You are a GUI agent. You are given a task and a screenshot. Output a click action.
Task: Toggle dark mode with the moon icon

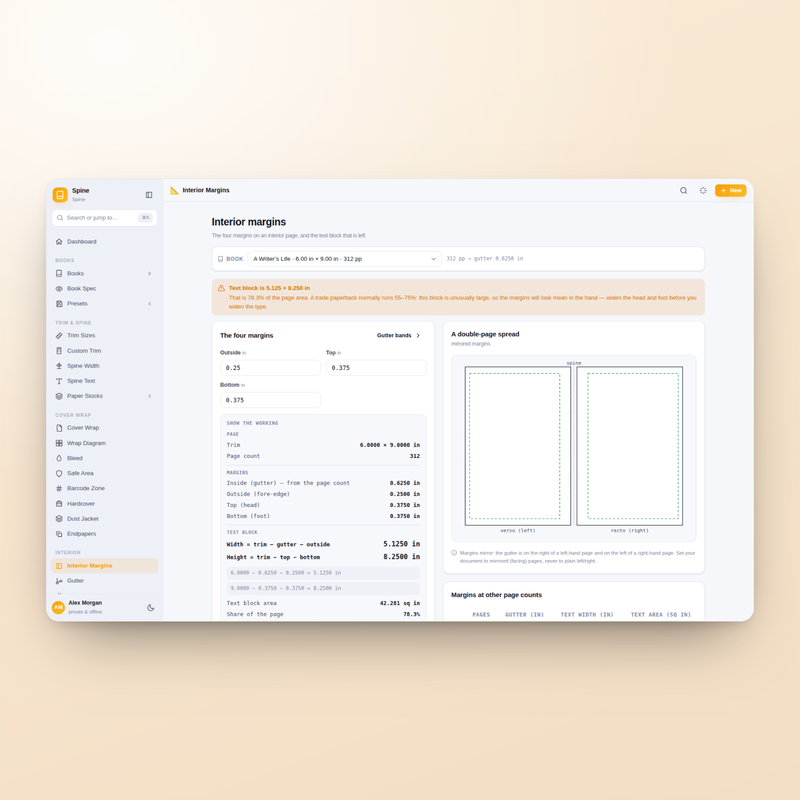(151, 608)
